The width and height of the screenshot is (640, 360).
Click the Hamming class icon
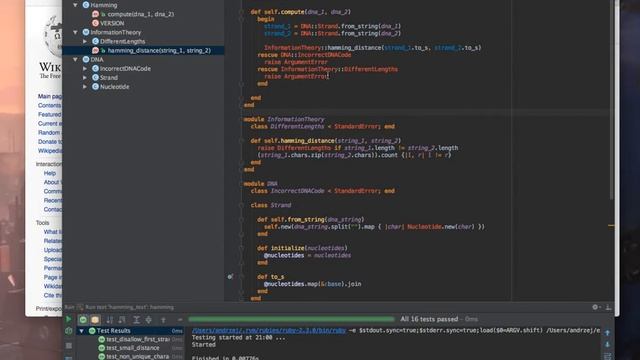click(x=86, y=5)
